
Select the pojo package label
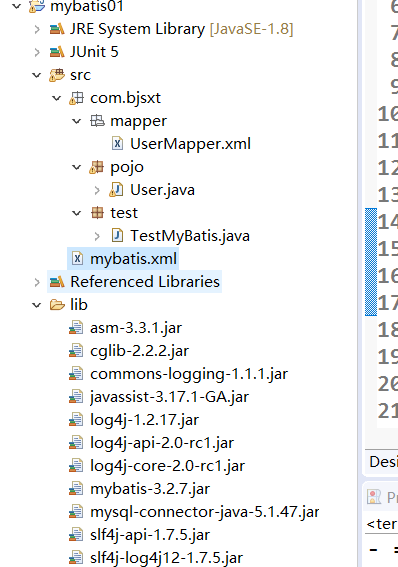coord(127,167)
